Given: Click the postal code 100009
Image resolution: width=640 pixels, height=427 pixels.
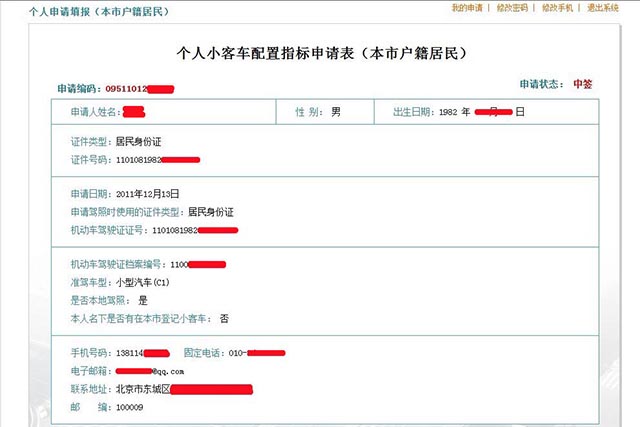Looking at the screenshot, I should tap(130, 407).
